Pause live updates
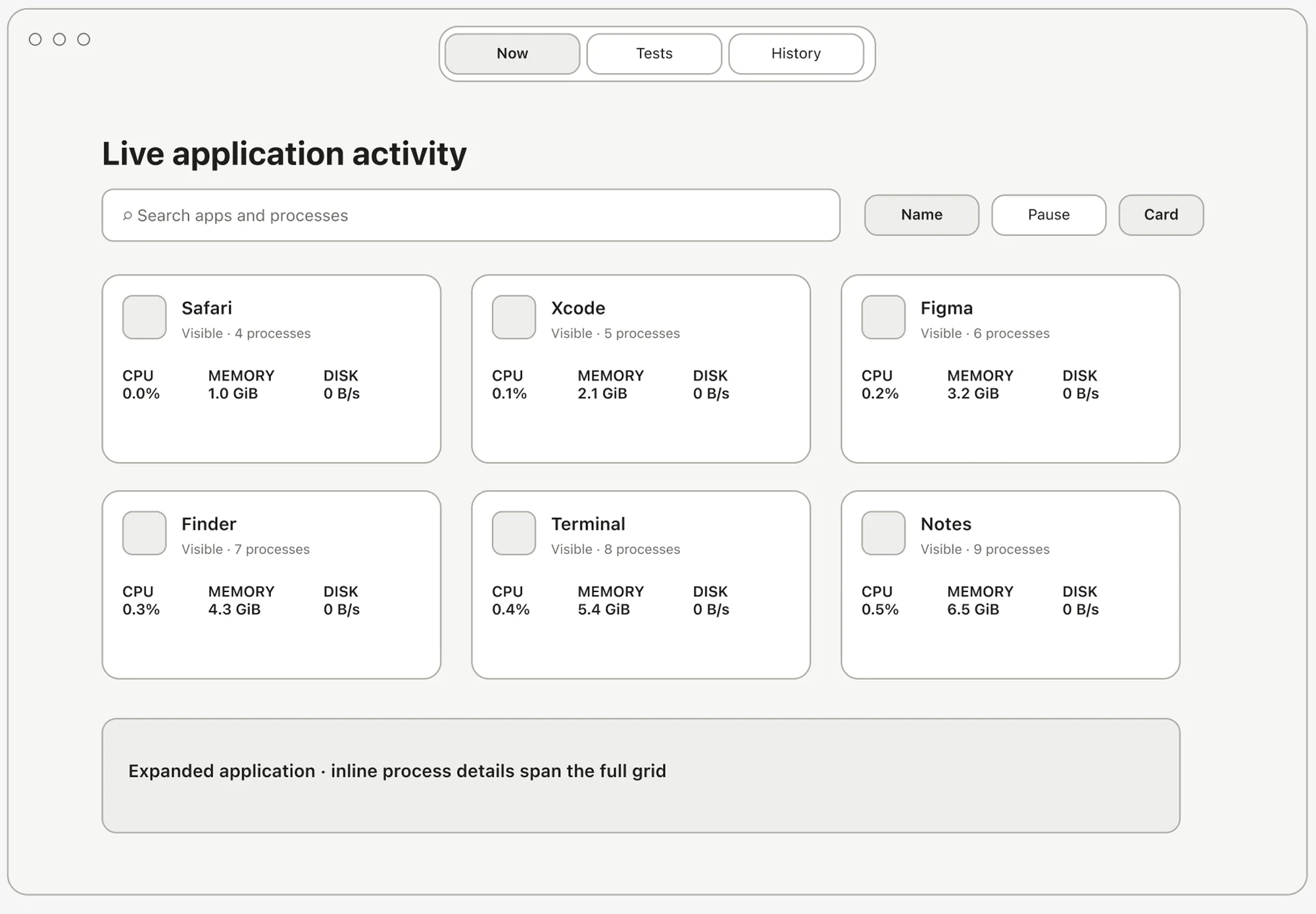Image resolution: width=1316 pixels, height=914 pixels. coord(1049,215)
